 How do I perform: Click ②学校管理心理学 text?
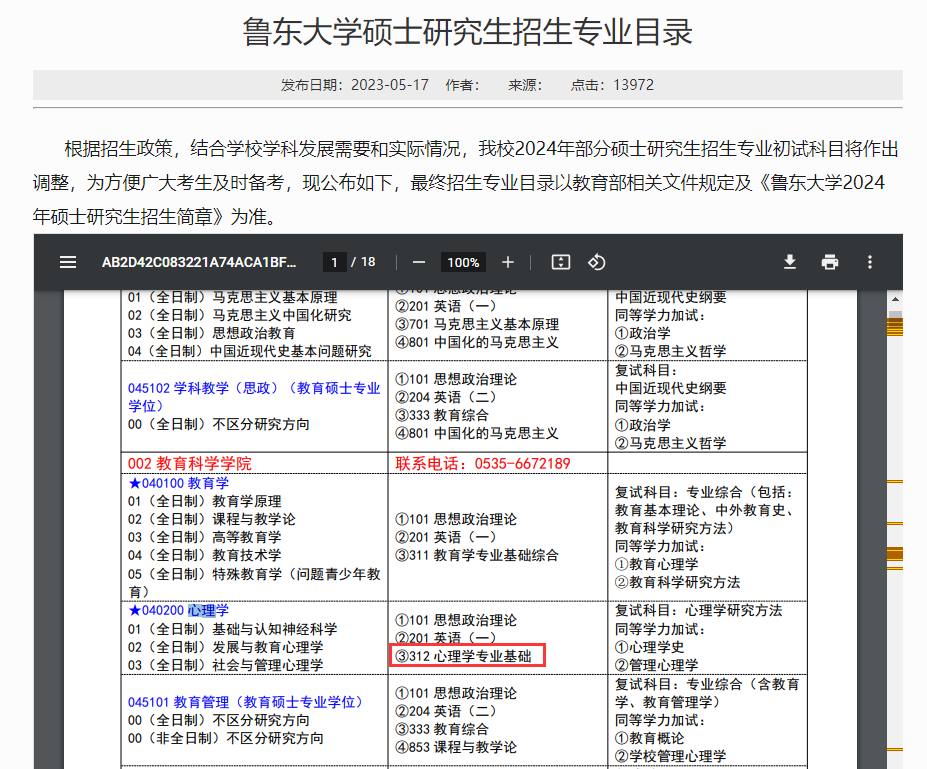click(x=670, y=756)
